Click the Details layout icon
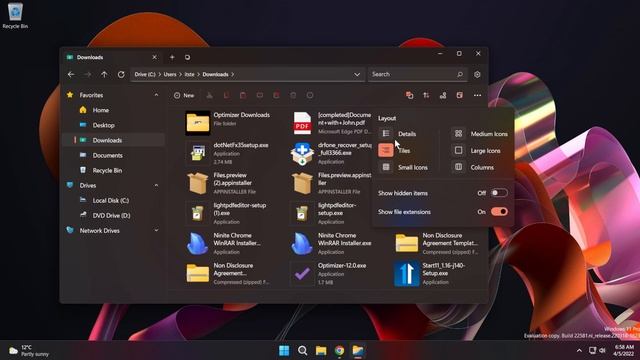The height and width of the screenshot is (360, 640). (386, 133)
